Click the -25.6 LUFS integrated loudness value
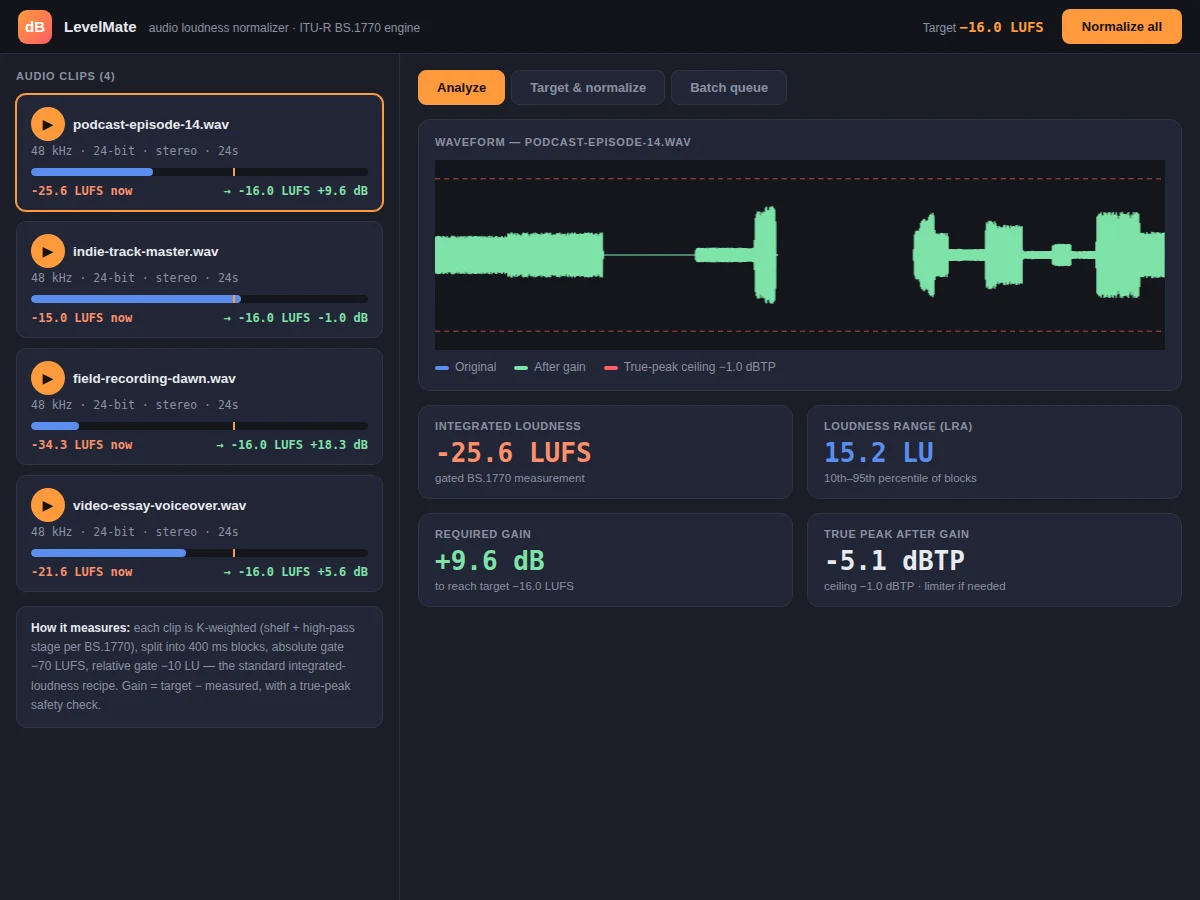The height and width of the screenshot is (900, 1200). (x=513, y=453)
